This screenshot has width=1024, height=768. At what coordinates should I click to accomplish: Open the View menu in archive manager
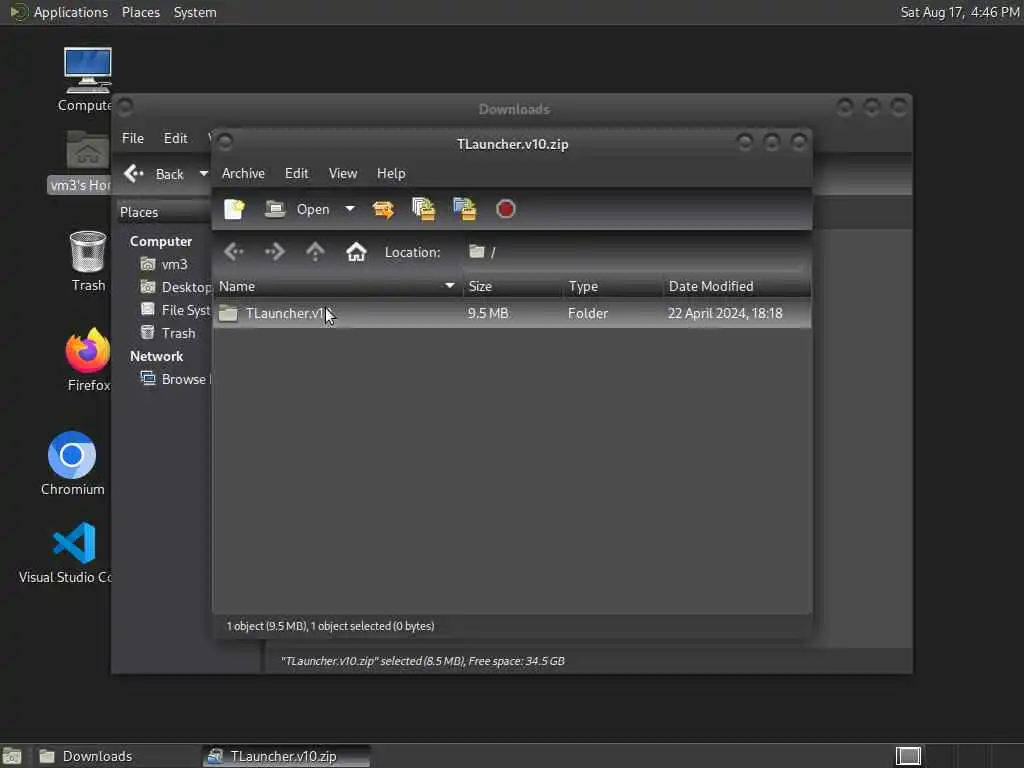pos(343,173)
